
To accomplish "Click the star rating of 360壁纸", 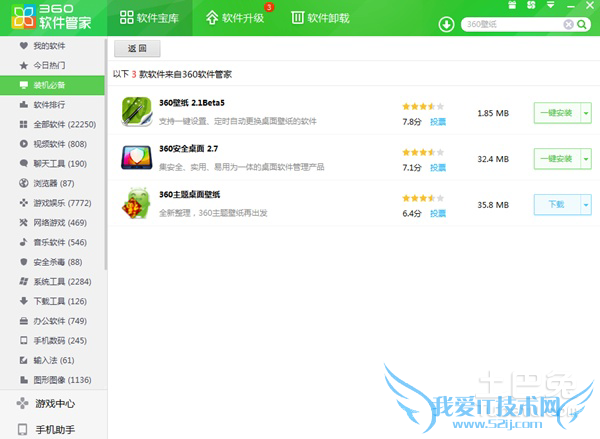I will pyautogui.click(x=423, y=107).
